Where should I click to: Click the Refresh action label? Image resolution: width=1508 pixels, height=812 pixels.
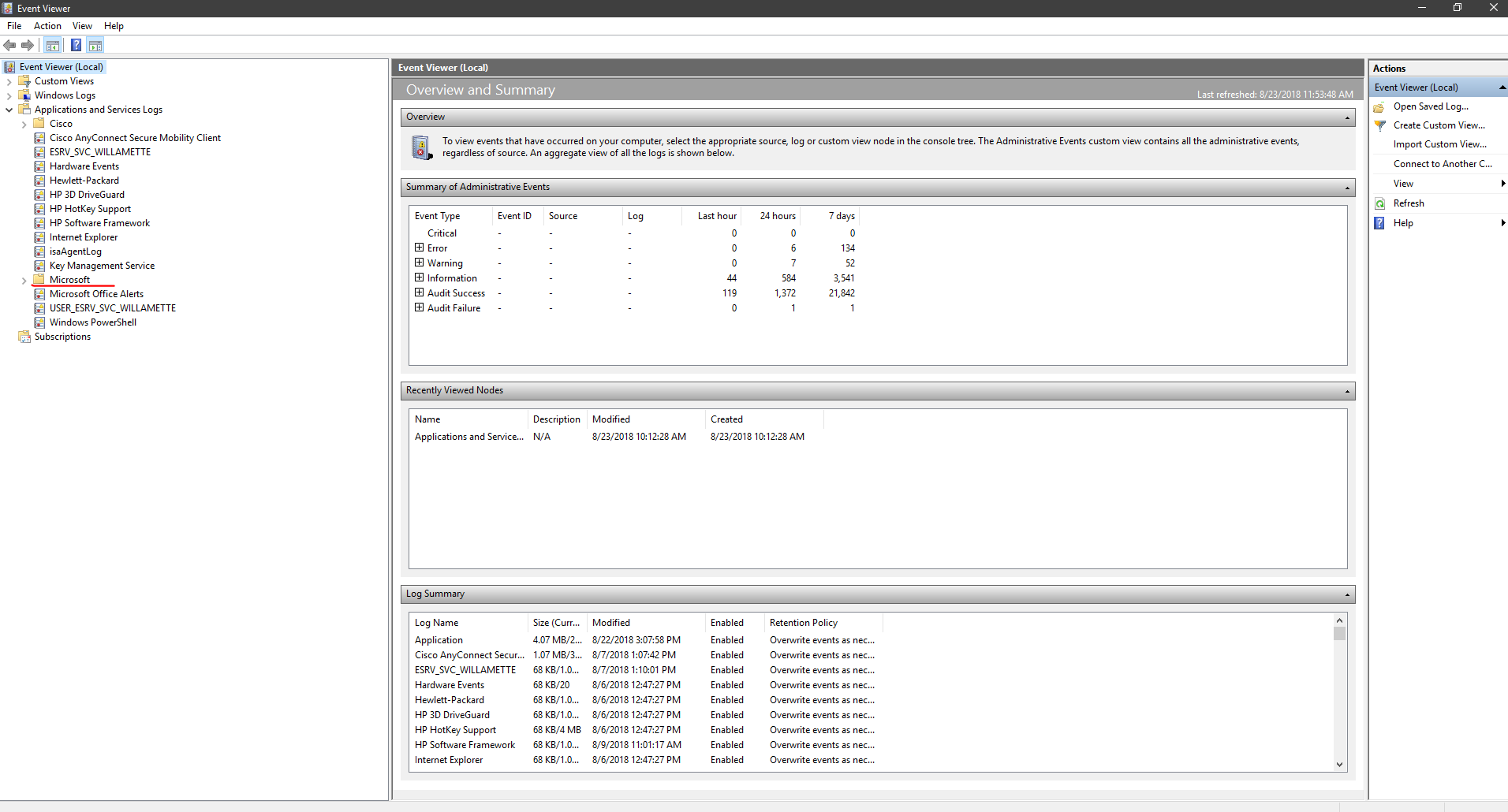(1409, 203)
